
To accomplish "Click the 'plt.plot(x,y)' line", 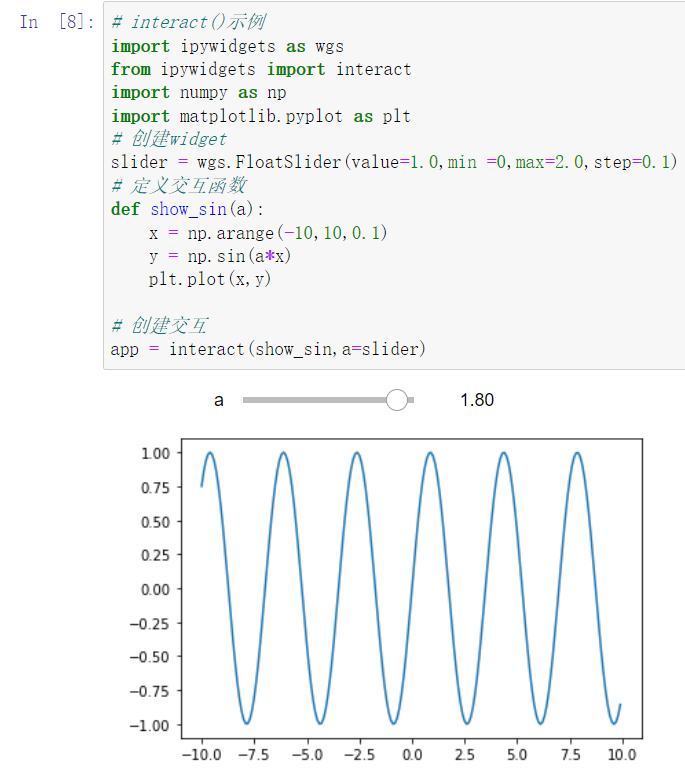I will point(210,280).
